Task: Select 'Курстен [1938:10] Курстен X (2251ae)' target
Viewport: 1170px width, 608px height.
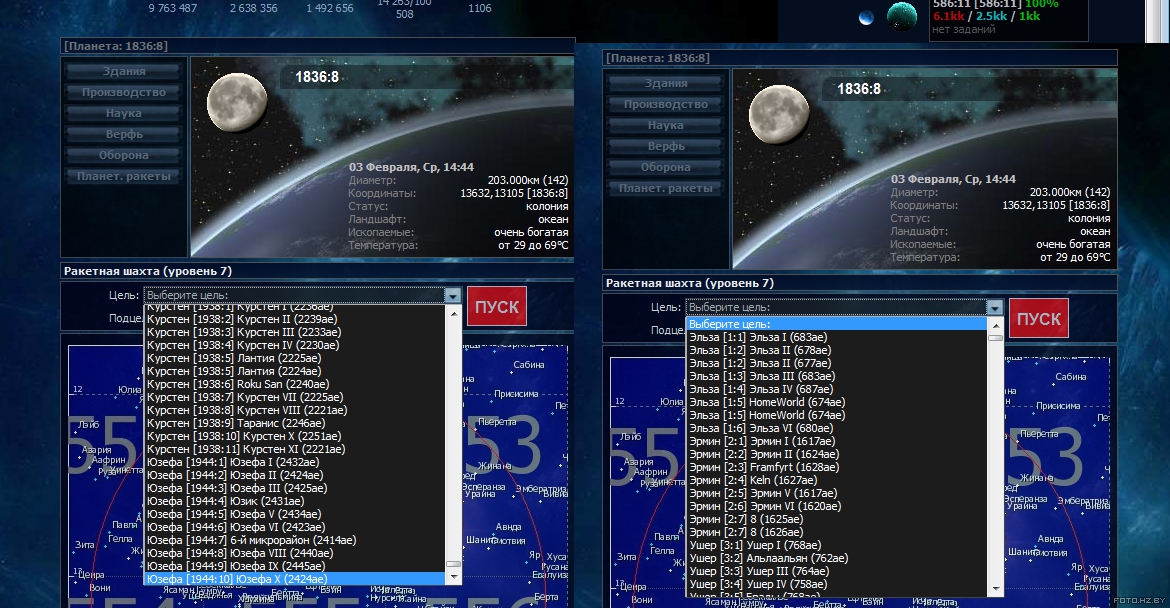Action: [295, 436]
